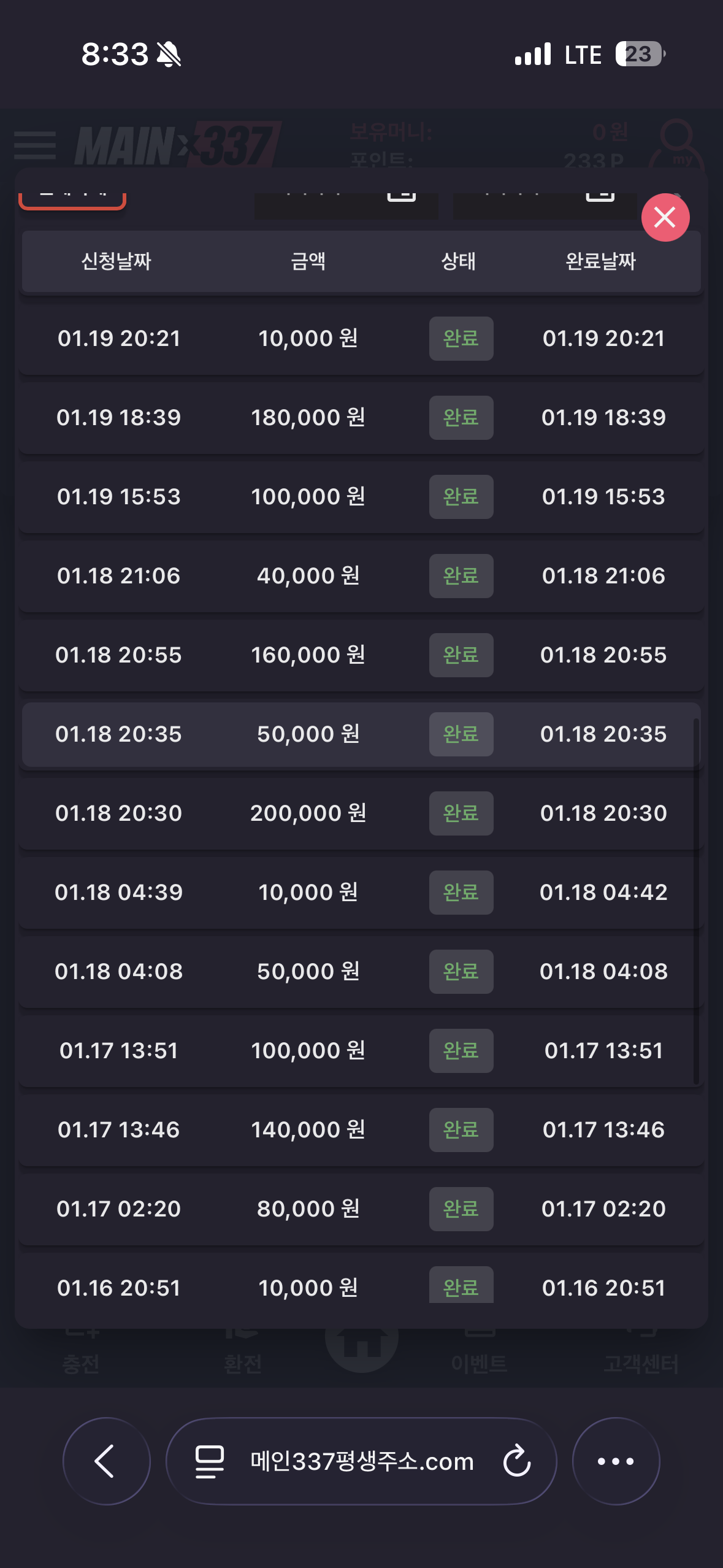Close the history popup with red X
This screenshot has height=1568, width=723.
(665, 217)
